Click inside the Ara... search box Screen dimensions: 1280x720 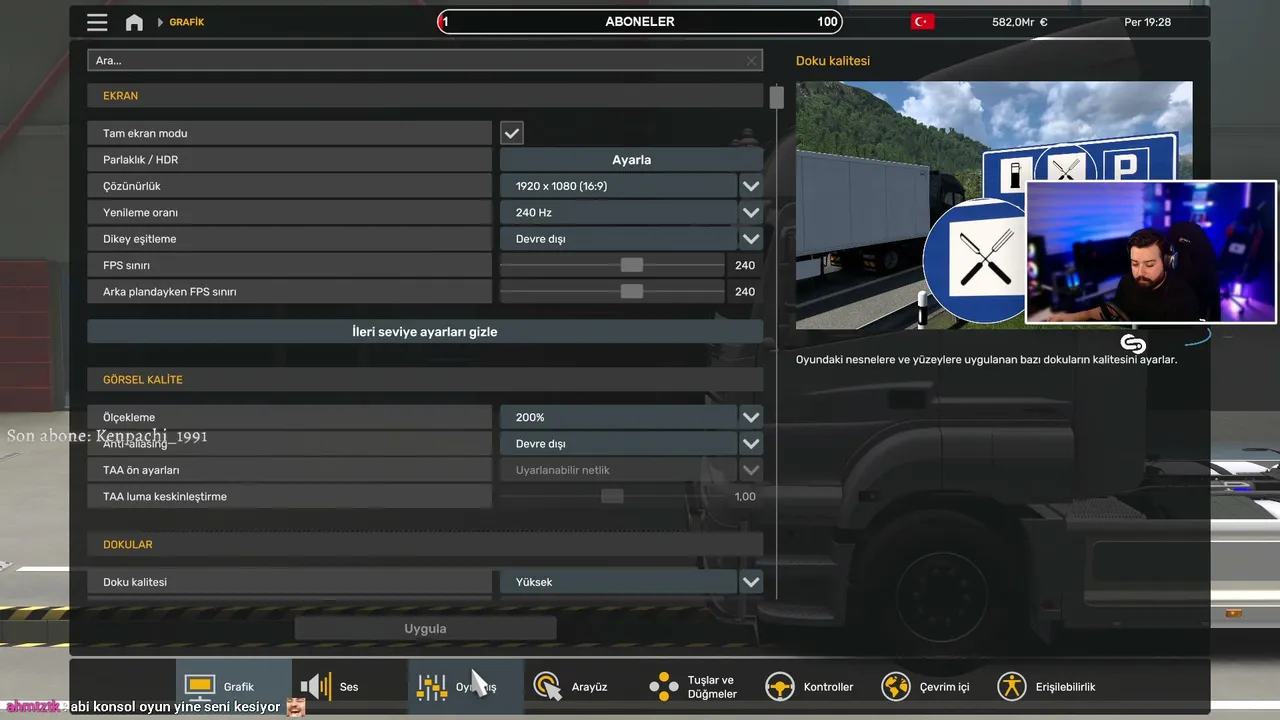click(x=424, y=61)
